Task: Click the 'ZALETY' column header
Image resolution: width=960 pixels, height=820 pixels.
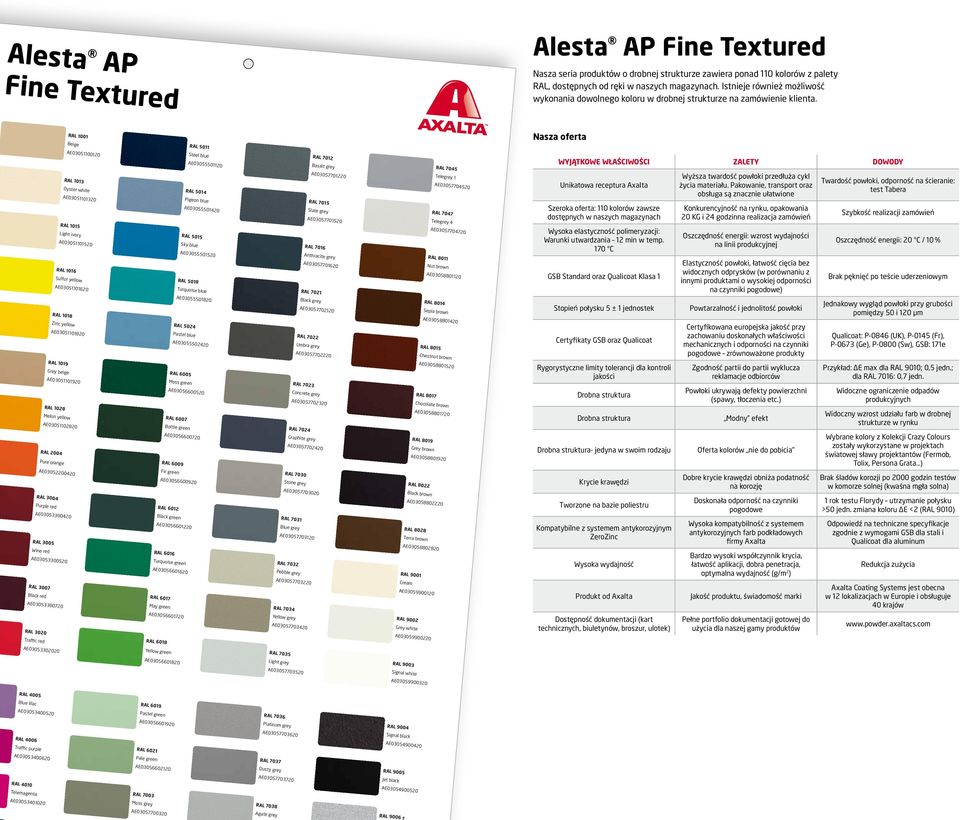Action: [746, 162]
